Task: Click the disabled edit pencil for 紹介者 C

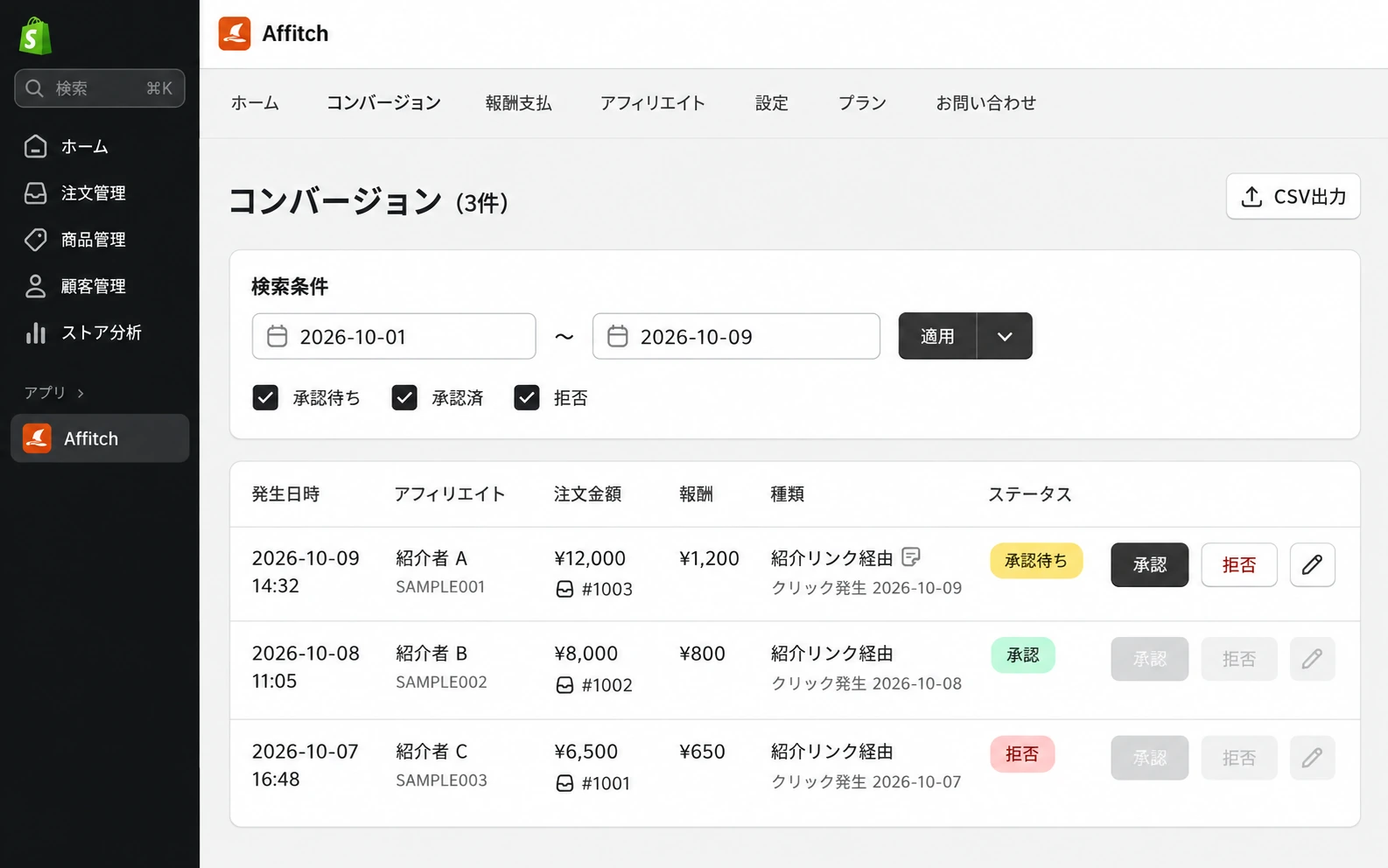Action: pos(1312,758)
